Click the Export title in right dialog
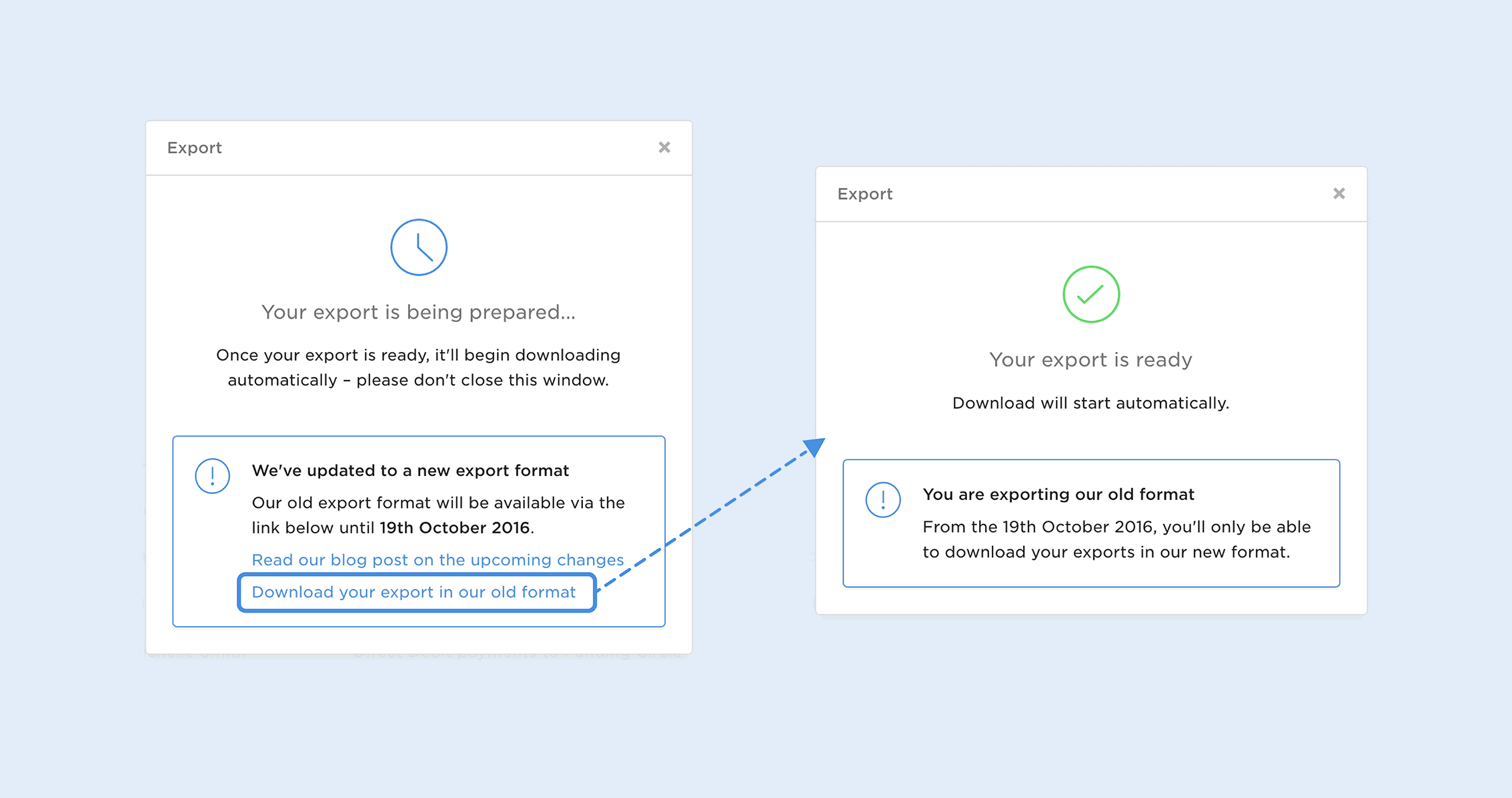Viewport: 1512px width, 798px height. 864,194
